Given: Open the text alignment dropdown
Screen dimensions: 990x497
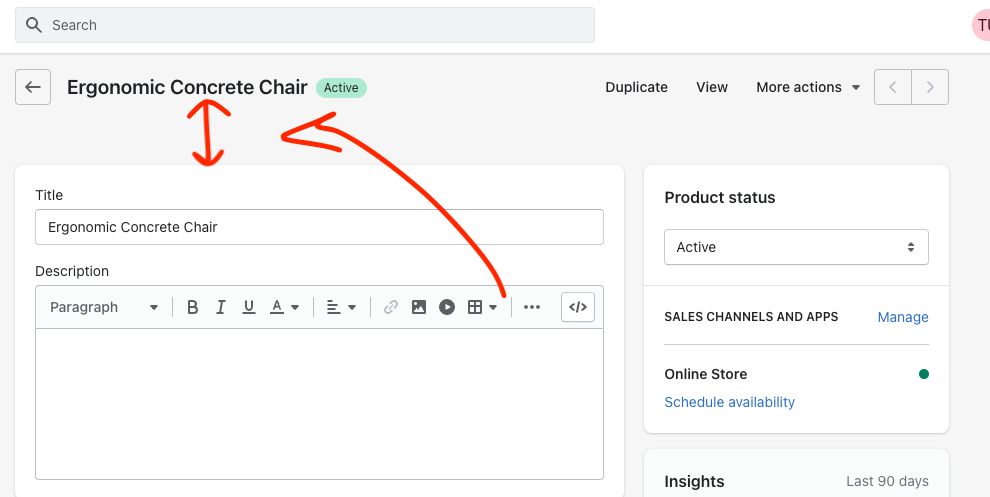Looking at the screenshot, I should click(341, 308).
